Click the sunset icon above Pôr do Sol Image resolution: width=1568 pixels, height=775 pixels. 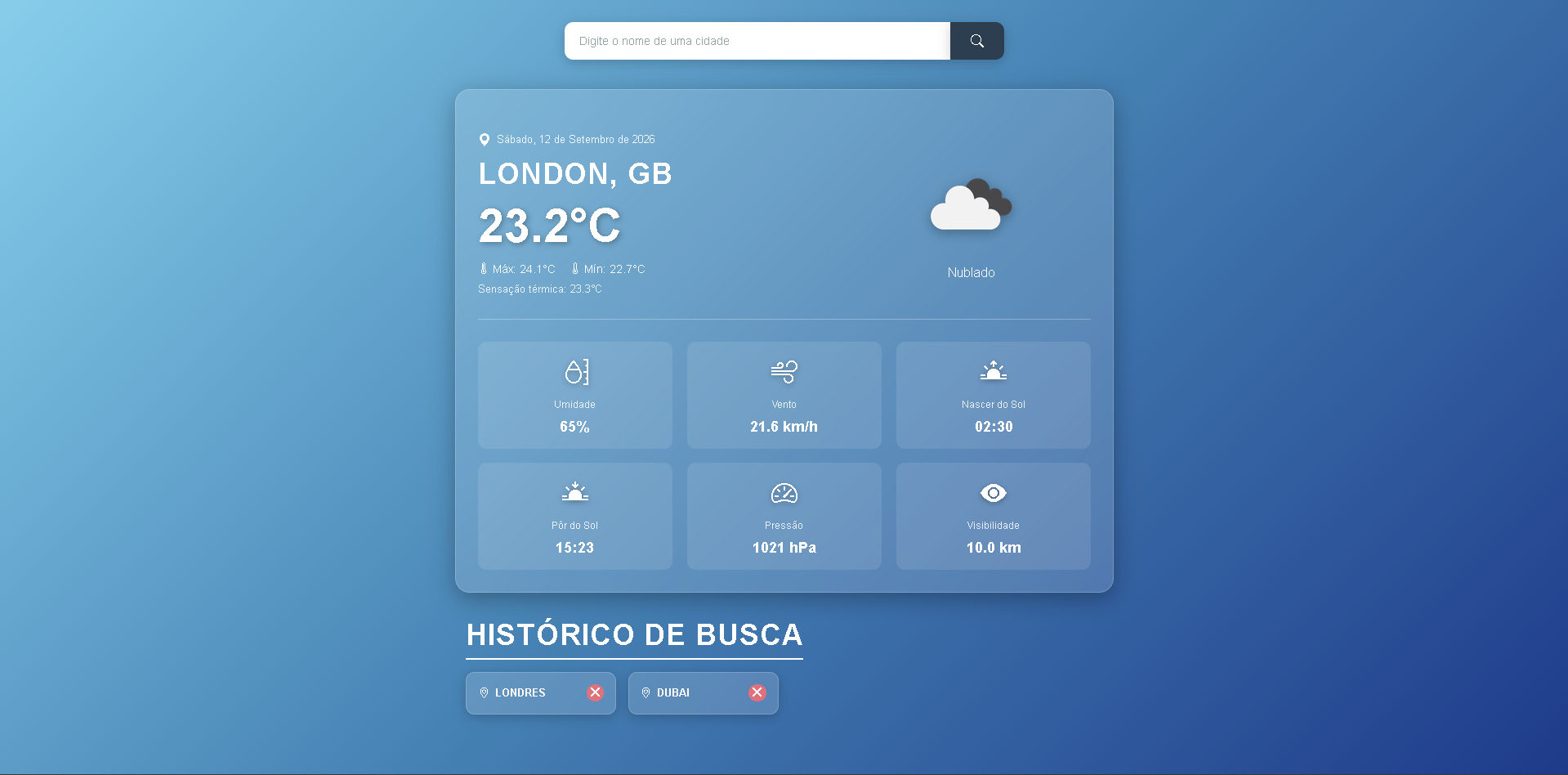(575, 491)
